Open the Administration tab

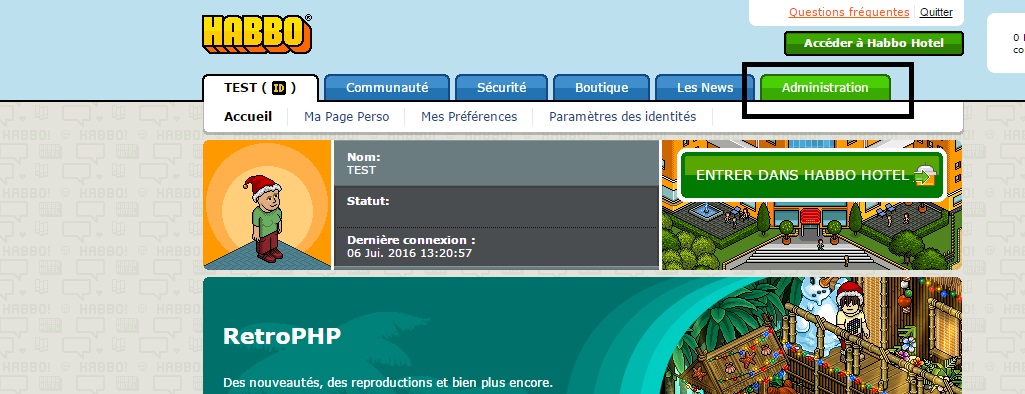click(825, 88)
